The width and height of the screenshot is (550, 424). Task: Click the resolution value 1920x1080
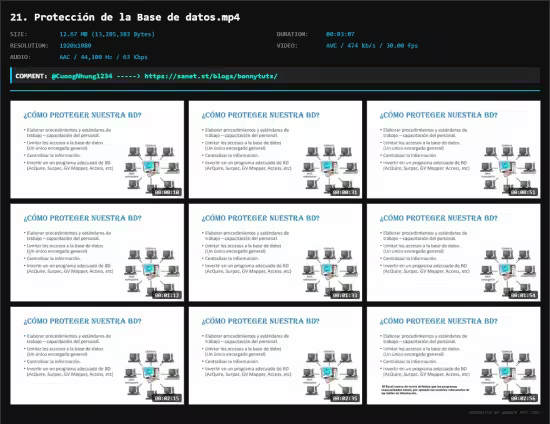[75, 46]
